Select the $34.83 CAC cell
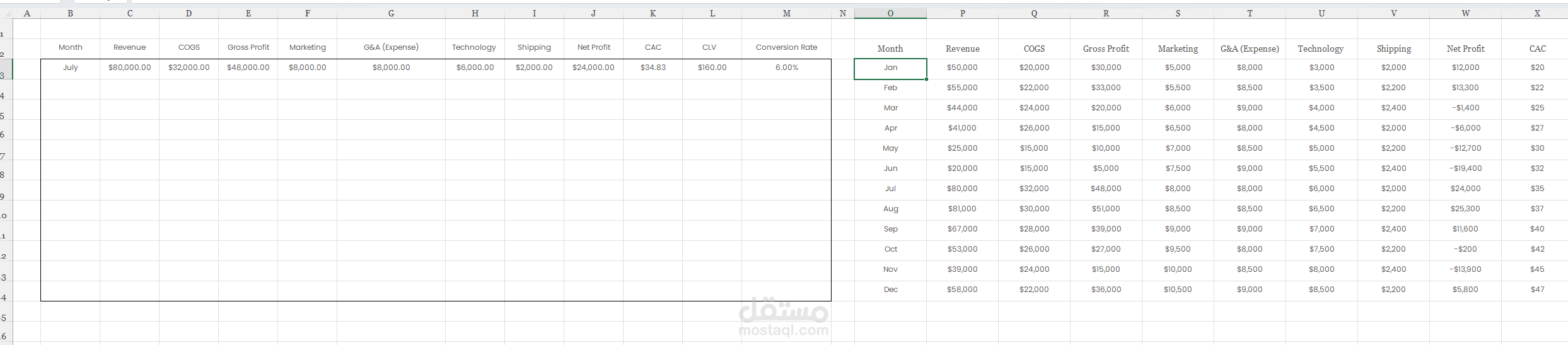Image resolution: width=1568 pixels, height=345 pixels. pyautogui.click(x=653, y=67)
